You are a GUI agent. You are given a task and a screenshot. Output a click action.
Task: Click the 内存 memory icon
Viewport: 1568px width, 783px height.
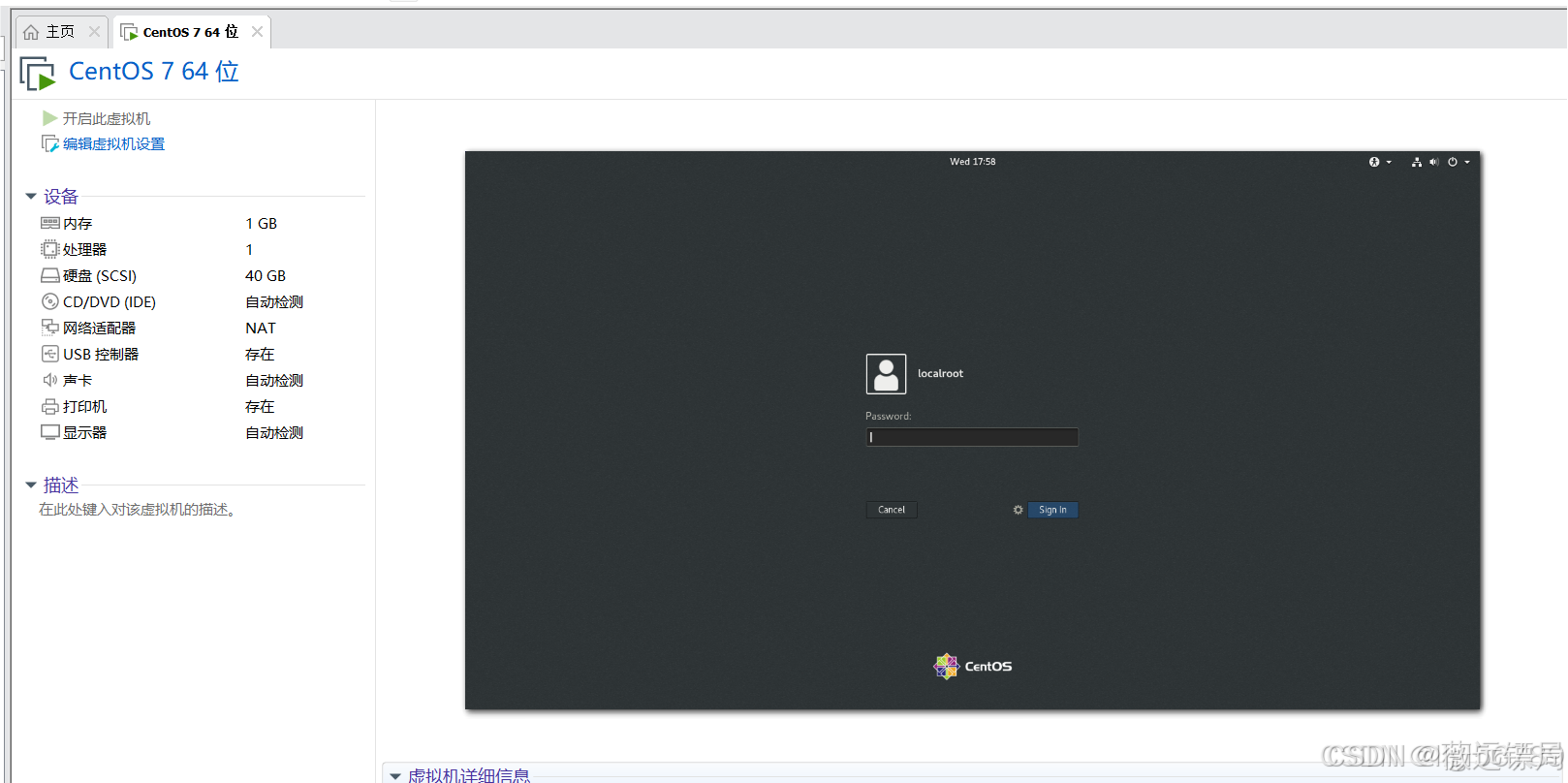click(50, 223)
